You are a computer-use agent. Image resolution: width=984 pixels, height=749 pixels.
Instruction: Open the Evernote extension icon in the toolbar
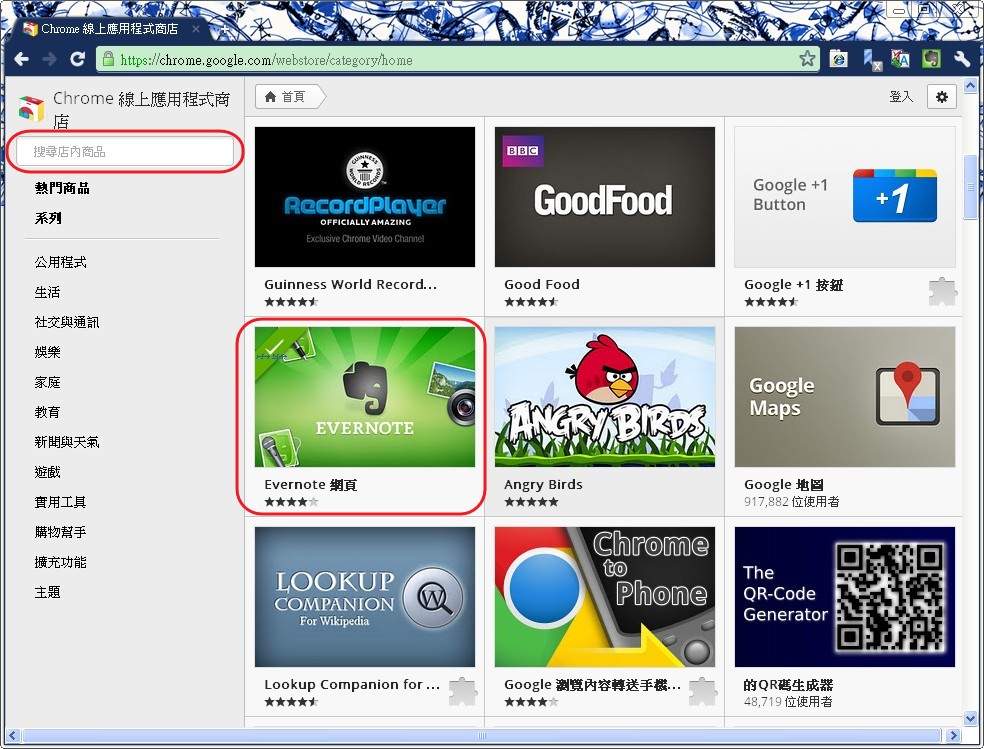931,60
